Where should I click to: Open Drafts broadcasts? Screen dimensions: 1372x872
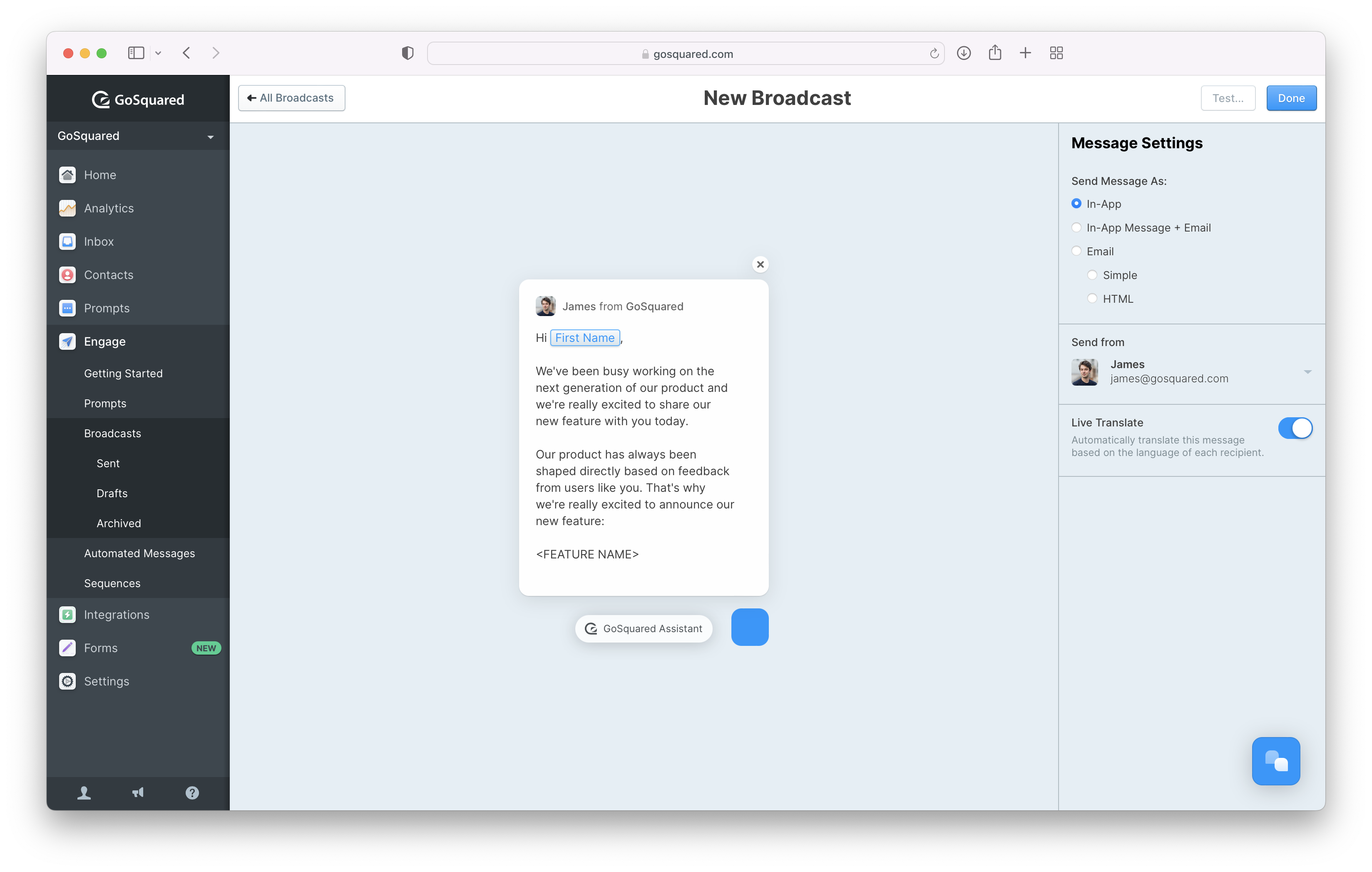pos(112,493)
